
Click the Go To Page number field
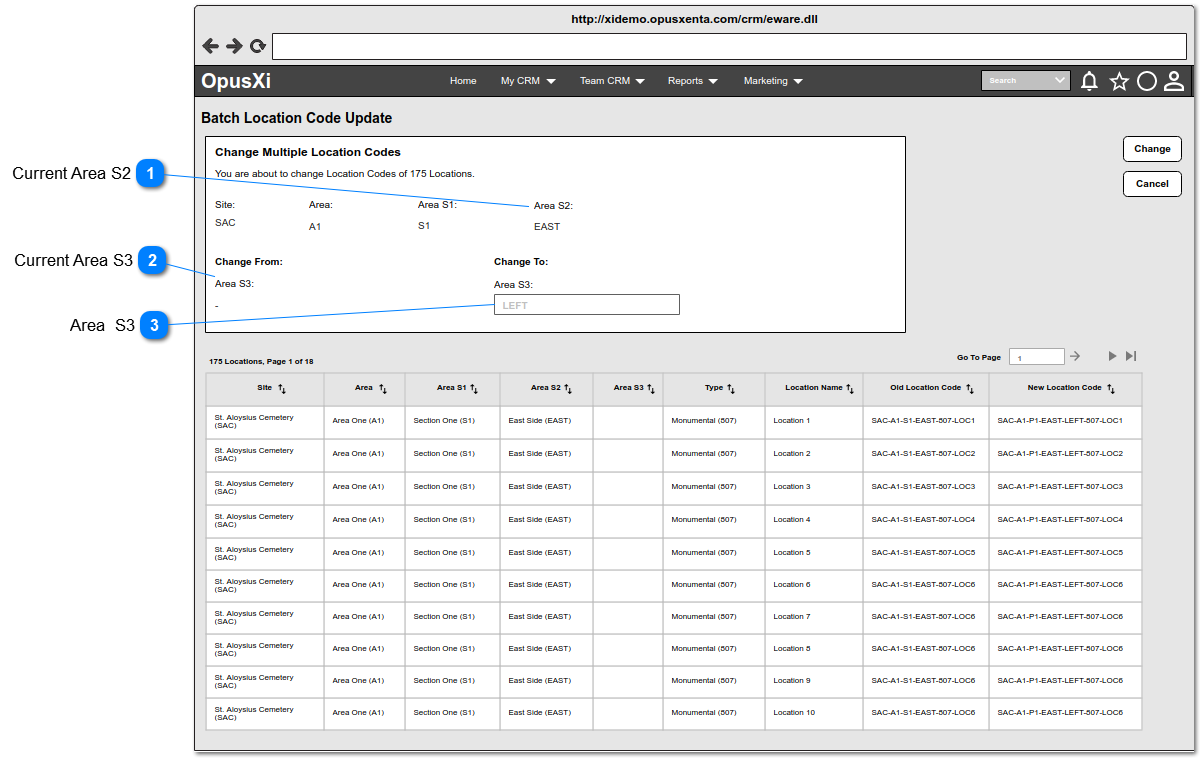tap(1037, 357)
